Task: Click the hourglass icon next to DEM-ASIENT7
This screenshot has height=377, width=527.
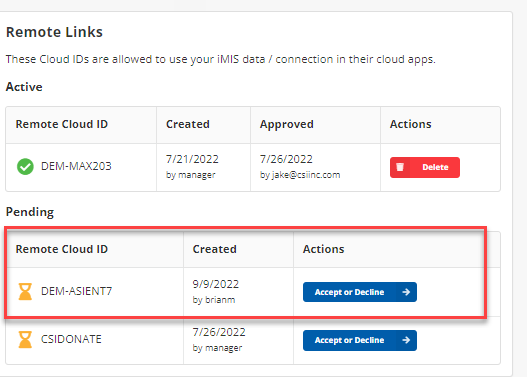Action: click(x=25, y=291)
